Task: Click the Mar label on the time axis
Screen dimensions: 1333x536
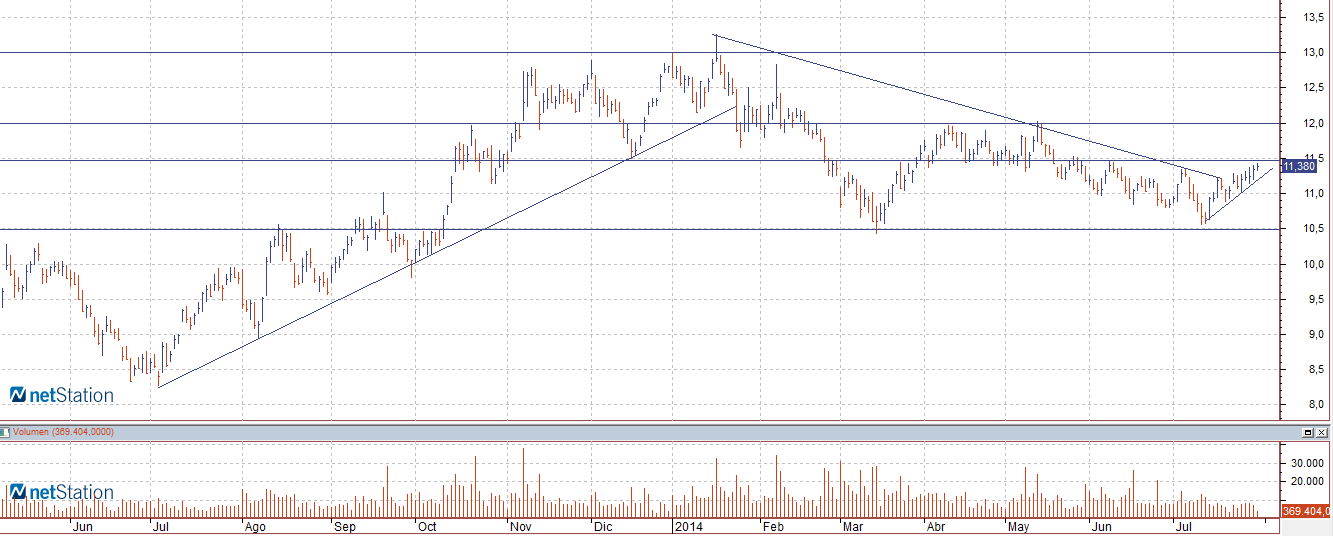Action: (851, 526)
